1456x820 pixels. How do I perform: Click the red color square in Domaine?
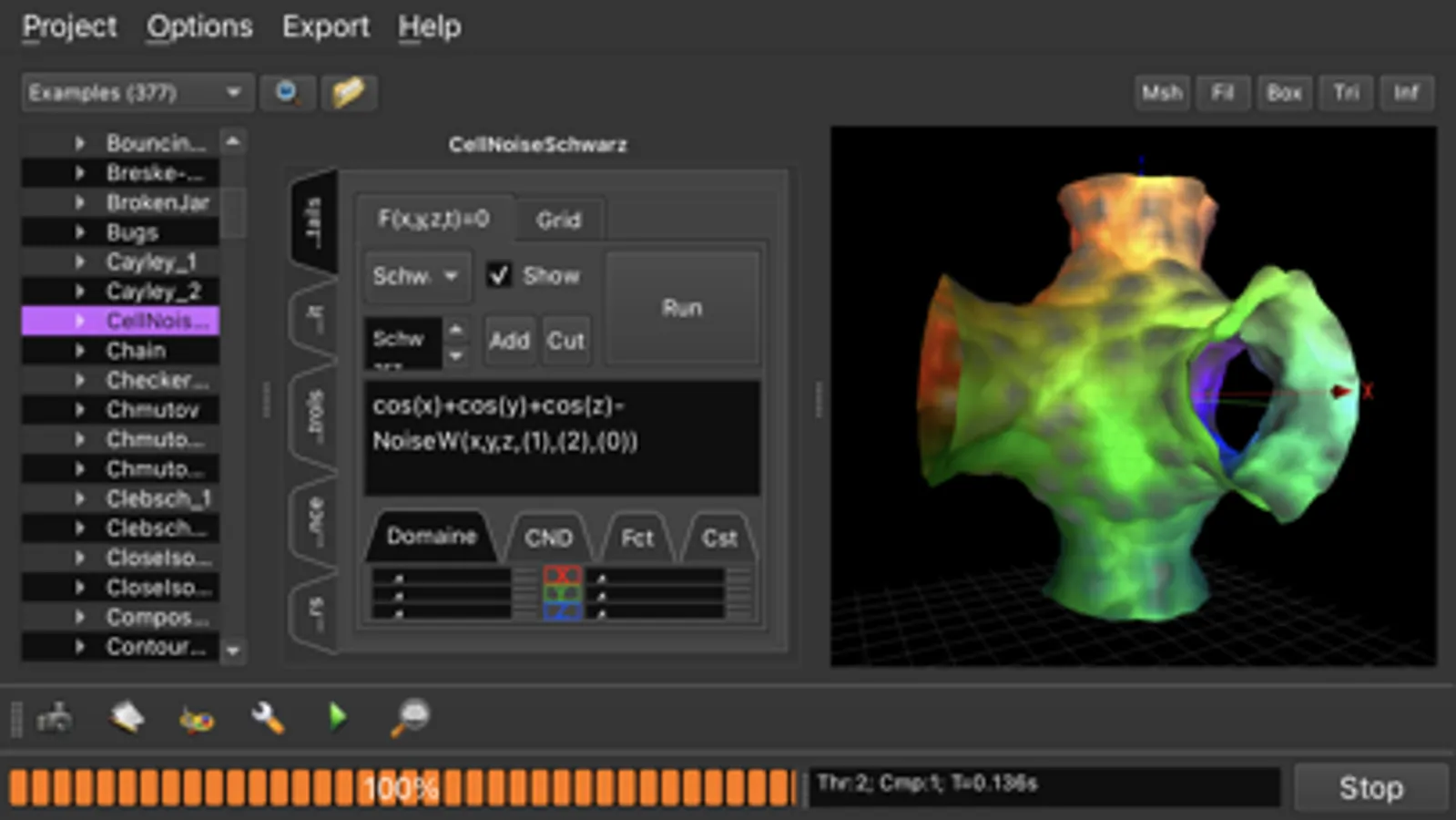tap(563, 575)
